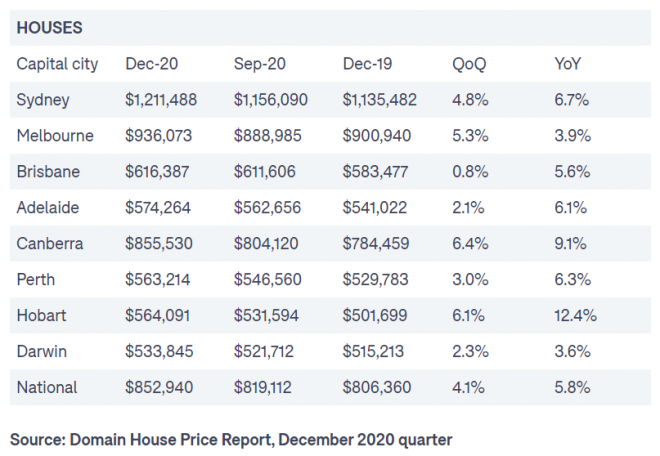
Task: Click the Domain House Price Report source text
Action: click(x=231, y=438)
